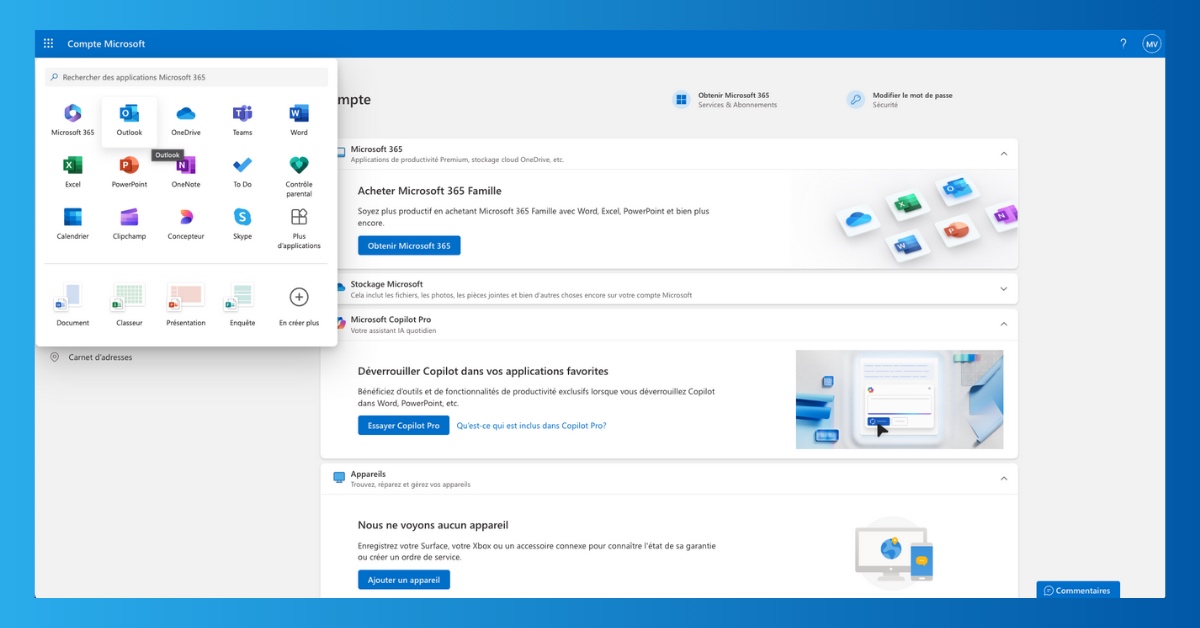Collapse the Appareils section chevron
Screen dimensions: 1200x628
coord(1003,478)
